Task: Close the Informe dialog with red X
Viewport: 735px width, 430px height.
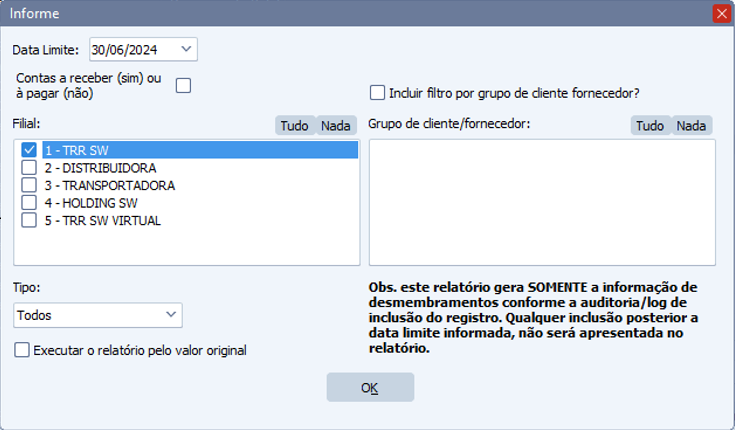Action: (x=721, y=13)
